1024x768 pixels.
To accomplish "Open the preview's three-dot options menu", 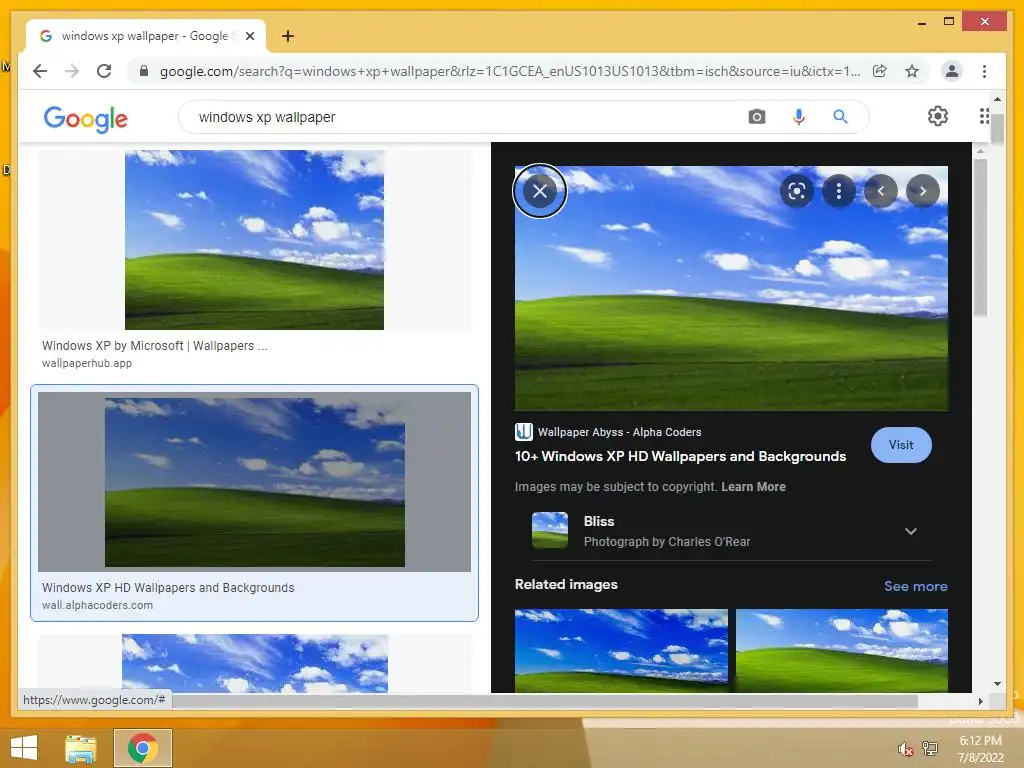I will coord(839,191).
